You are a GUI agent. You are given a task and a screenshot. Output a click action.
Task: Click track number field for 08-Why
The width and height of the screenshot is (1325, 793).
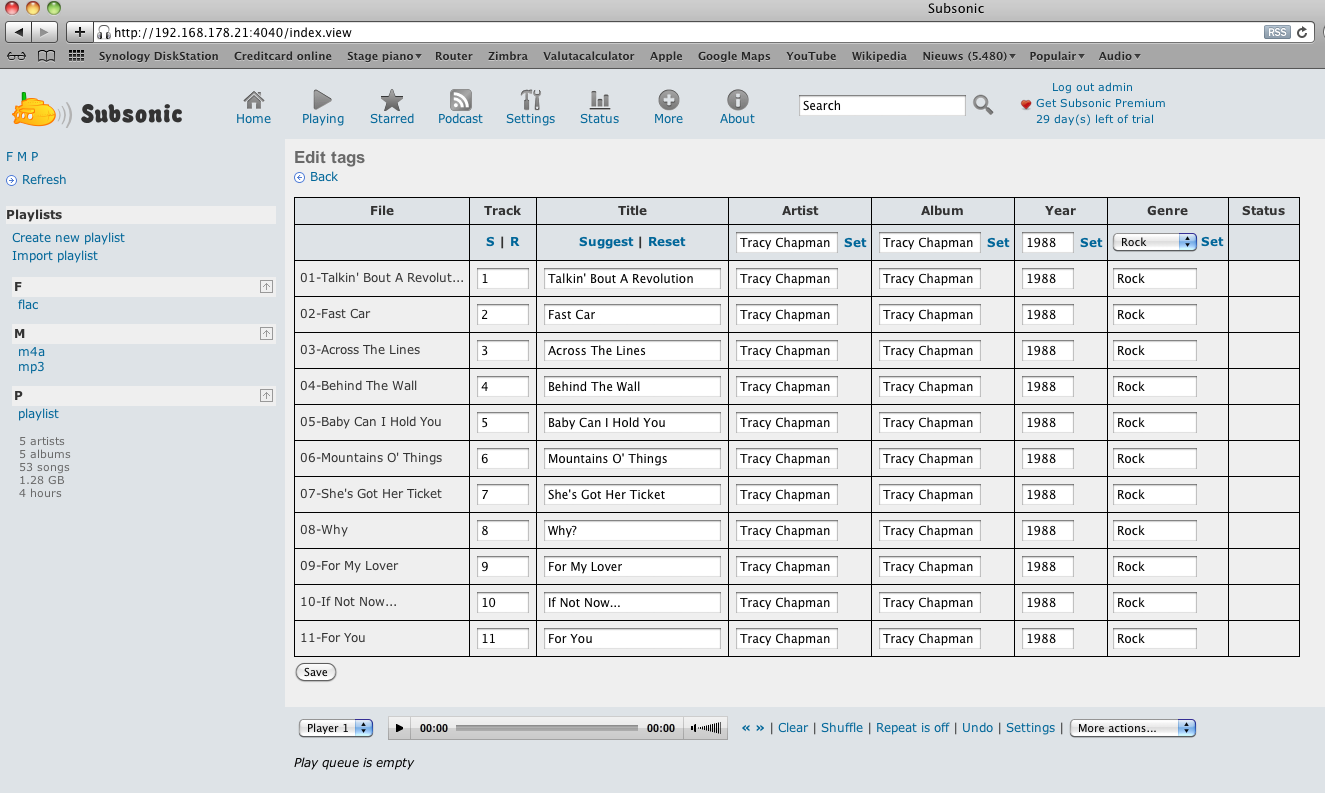[x=503, y=531]
